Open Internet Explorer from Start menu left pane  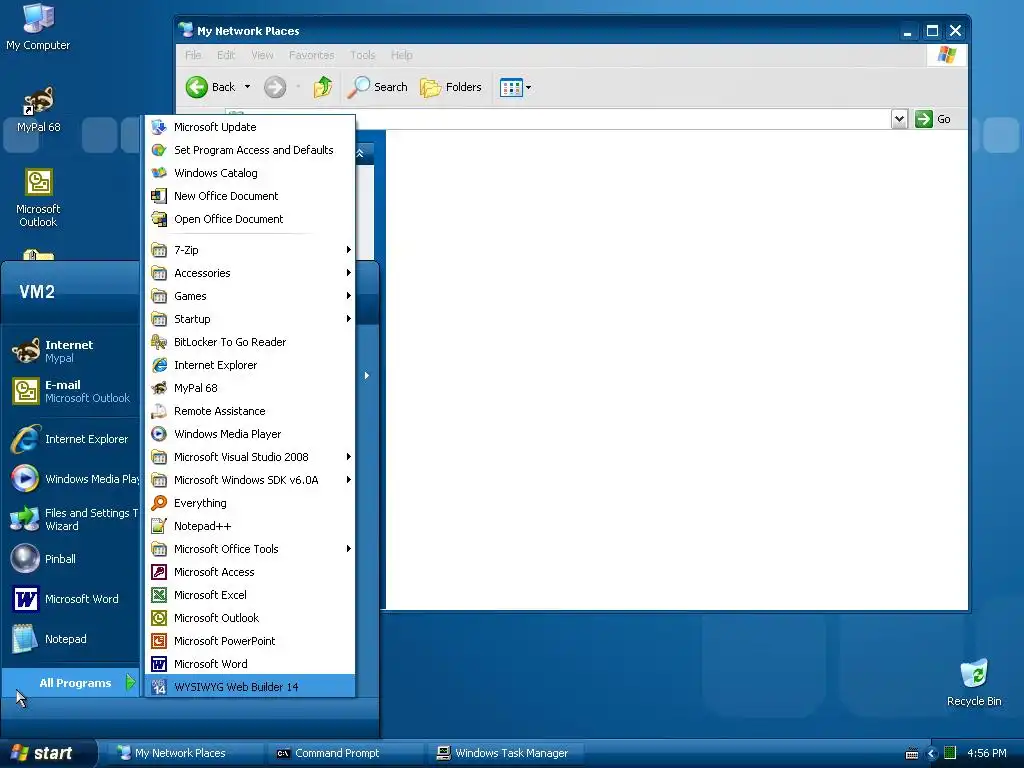pos(72,439)
